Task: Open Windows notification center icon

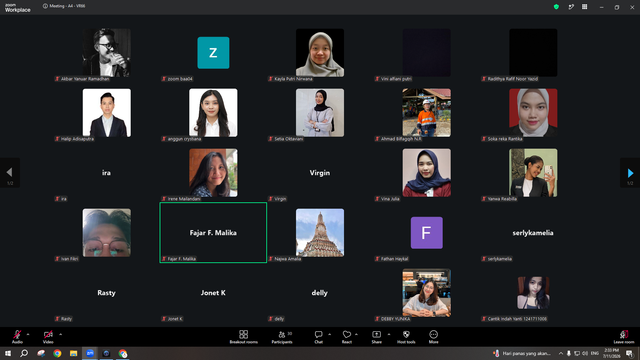Action: coord(630,353)
